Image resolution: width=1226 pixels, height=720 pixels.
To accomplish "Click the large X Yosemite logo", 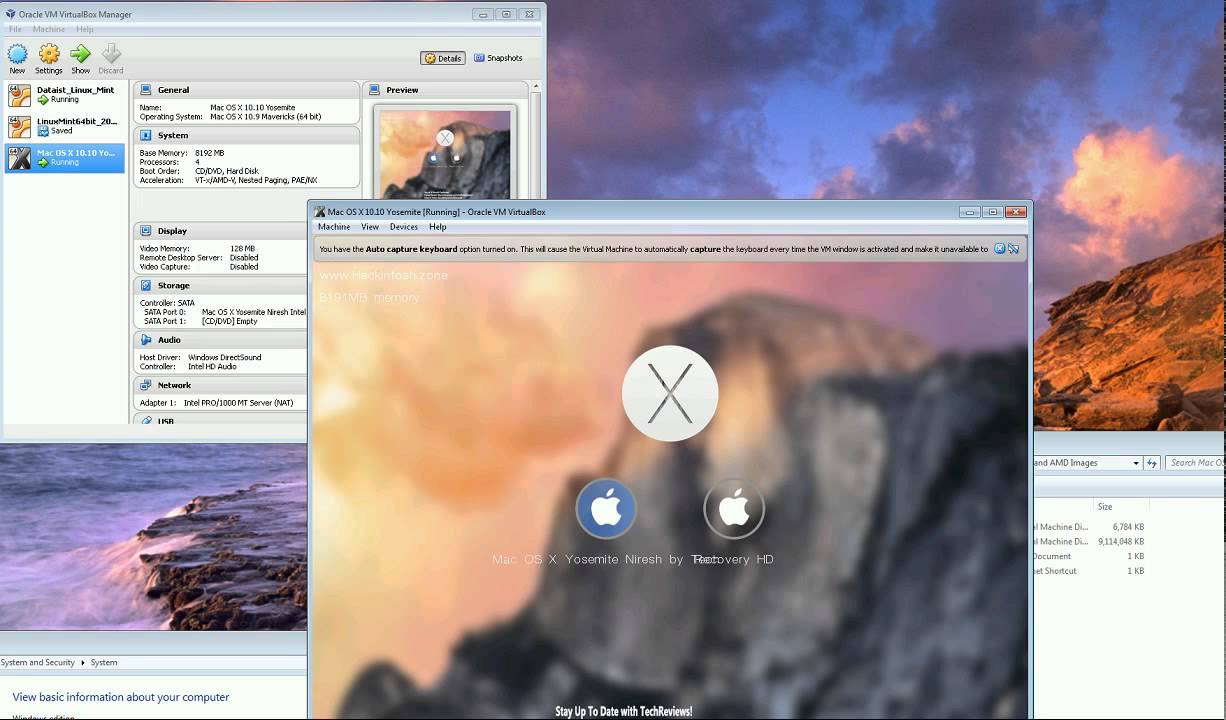I will [x=670, y=394].
